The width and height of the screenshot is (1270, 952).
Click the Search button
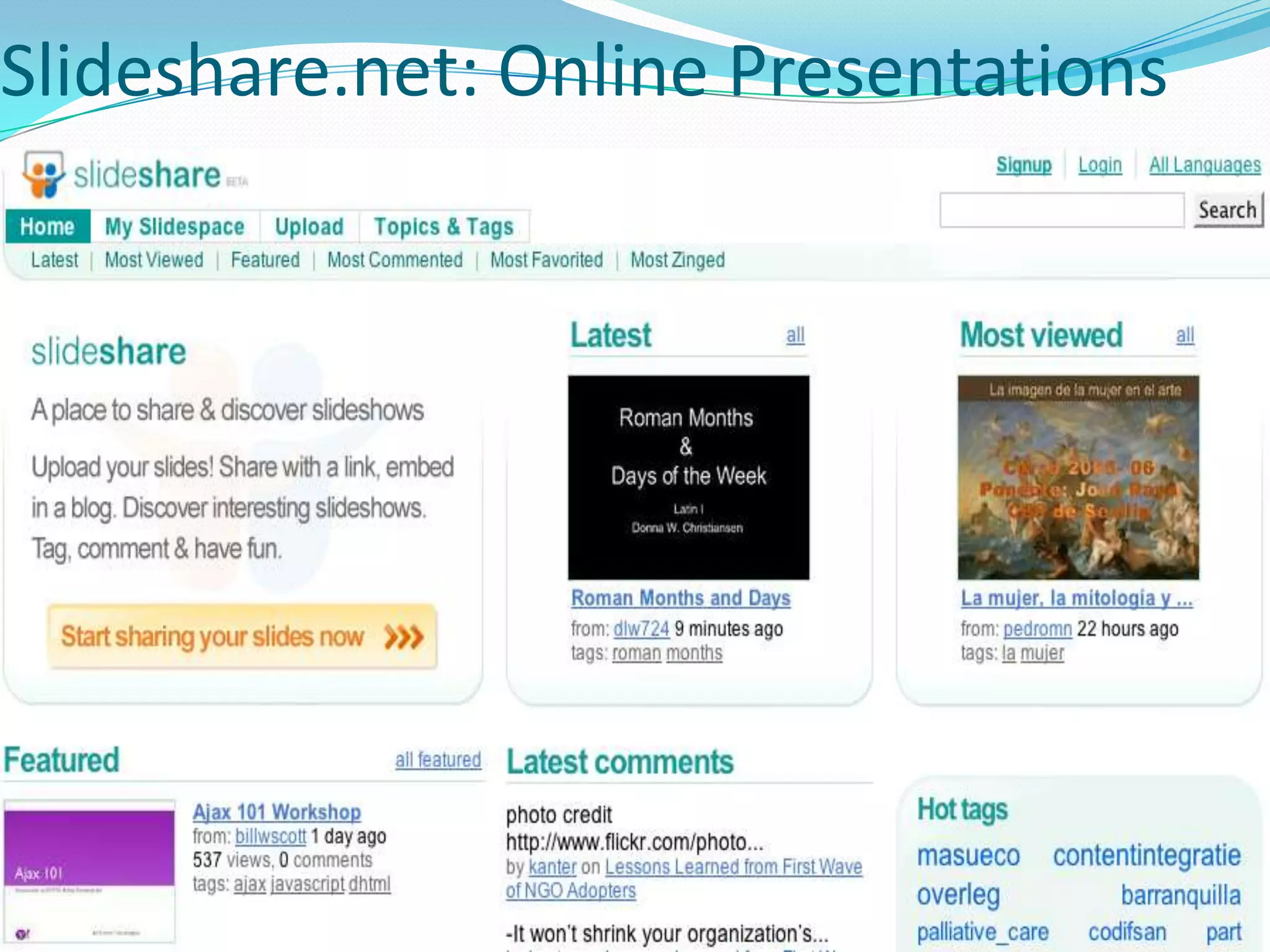[1228, 210]
